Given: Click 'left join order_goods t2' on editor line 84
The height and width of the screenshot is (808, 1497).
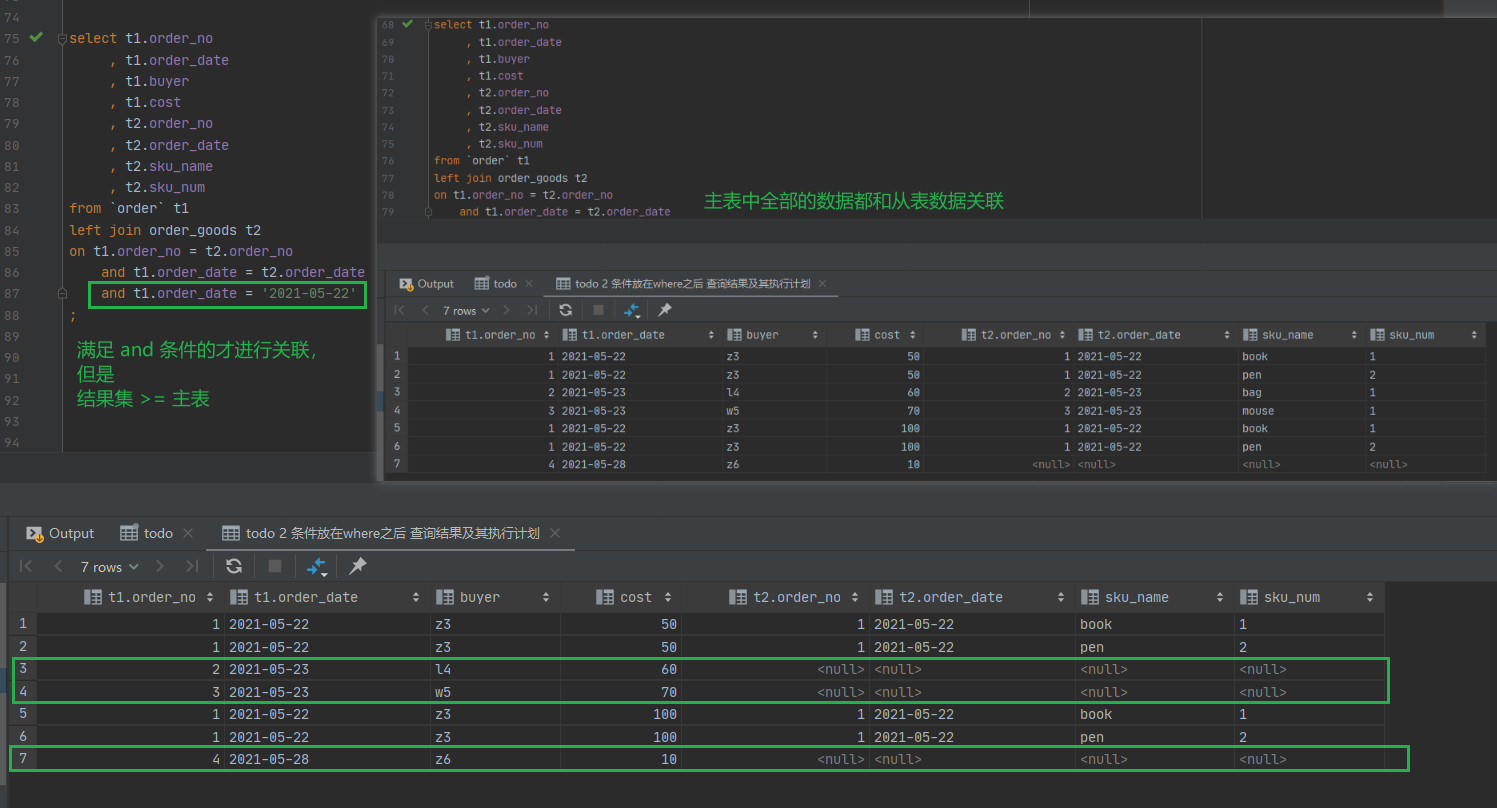Looking at the screenshot, I should click(x=167, y=230).
